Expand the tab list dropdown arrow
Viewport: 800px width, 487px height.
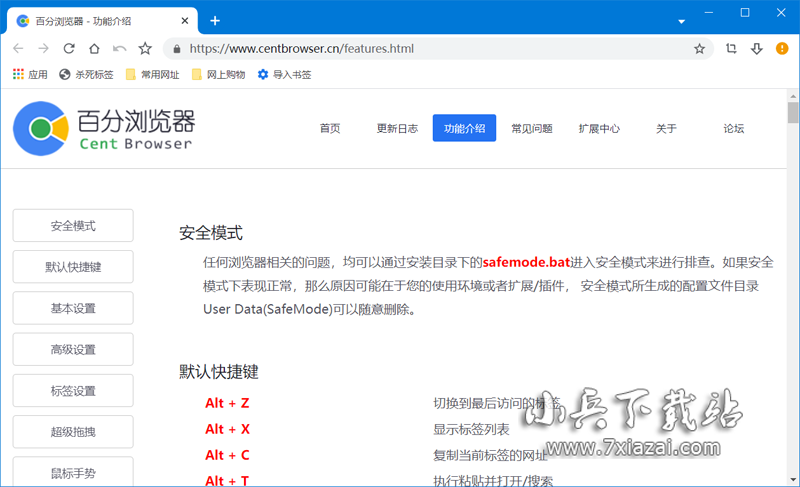click(682, 20)
